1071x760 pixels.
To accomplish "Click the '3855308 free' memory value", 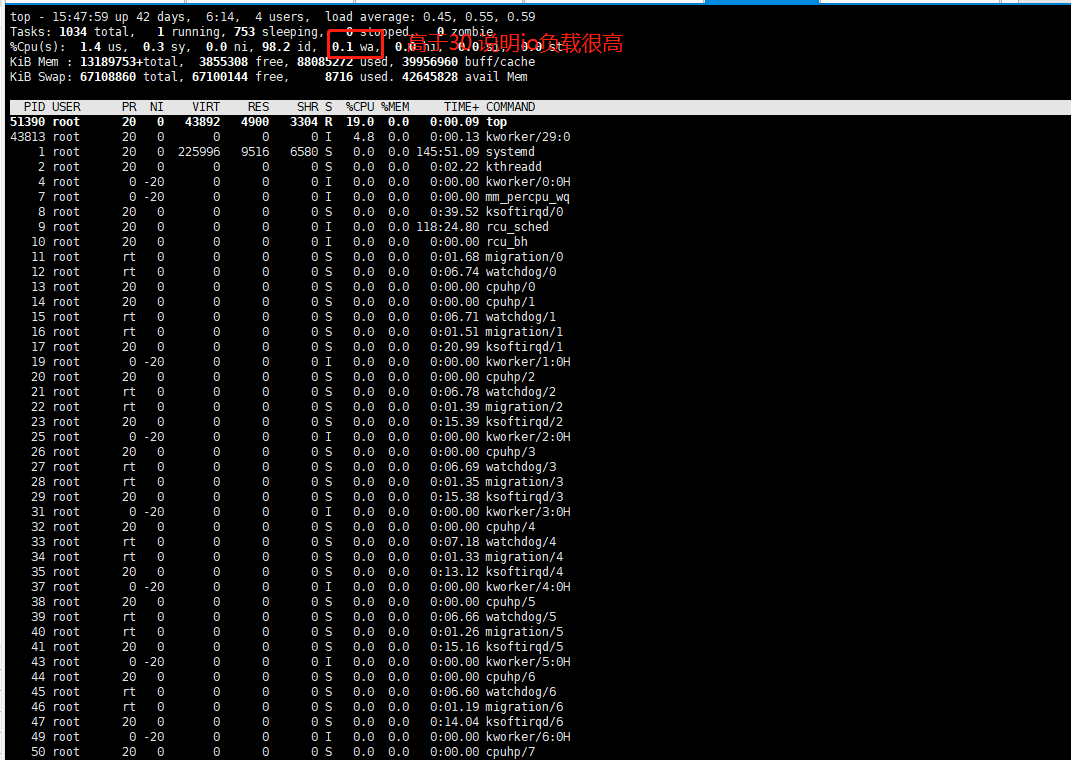I will point(241,62).
